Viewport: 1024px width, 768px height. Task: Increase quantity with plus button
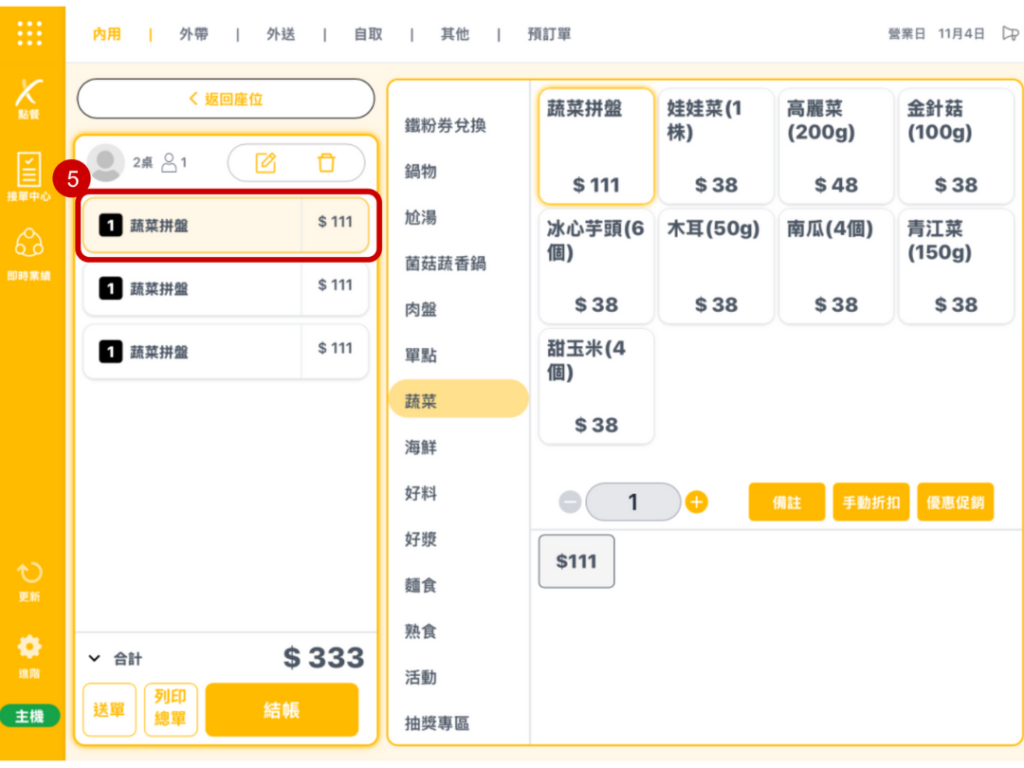[x=697, y=502]
